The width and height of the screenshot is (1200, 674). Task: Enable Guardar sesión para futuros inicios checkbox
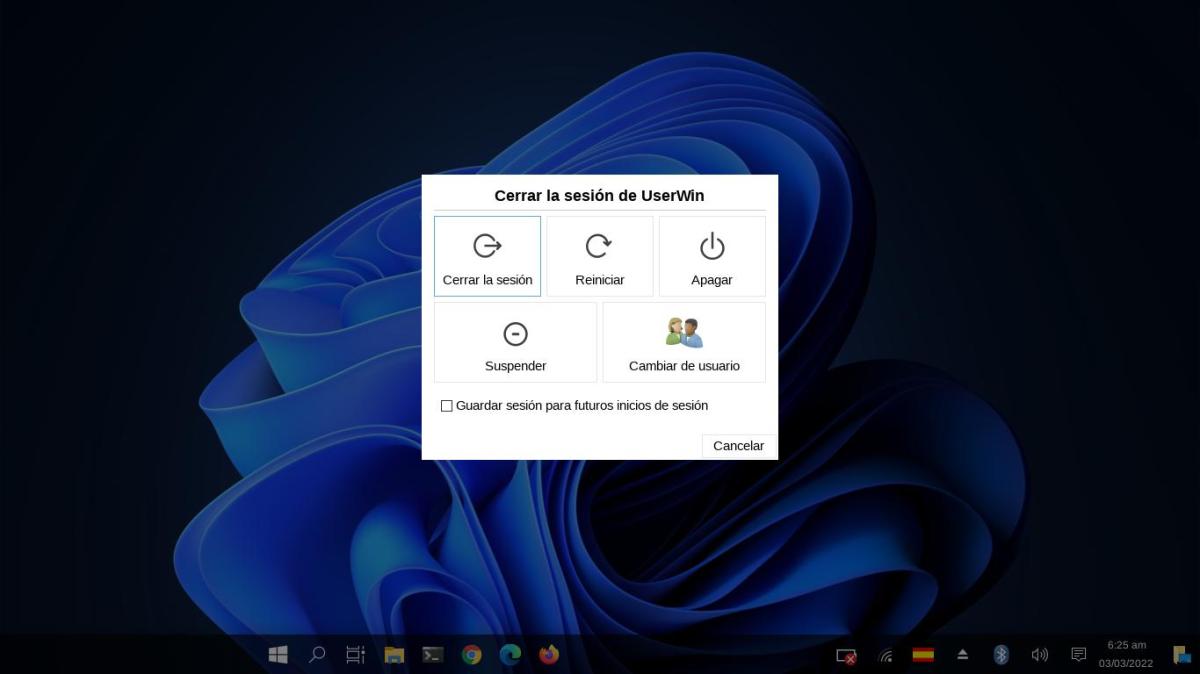[447, 406]
